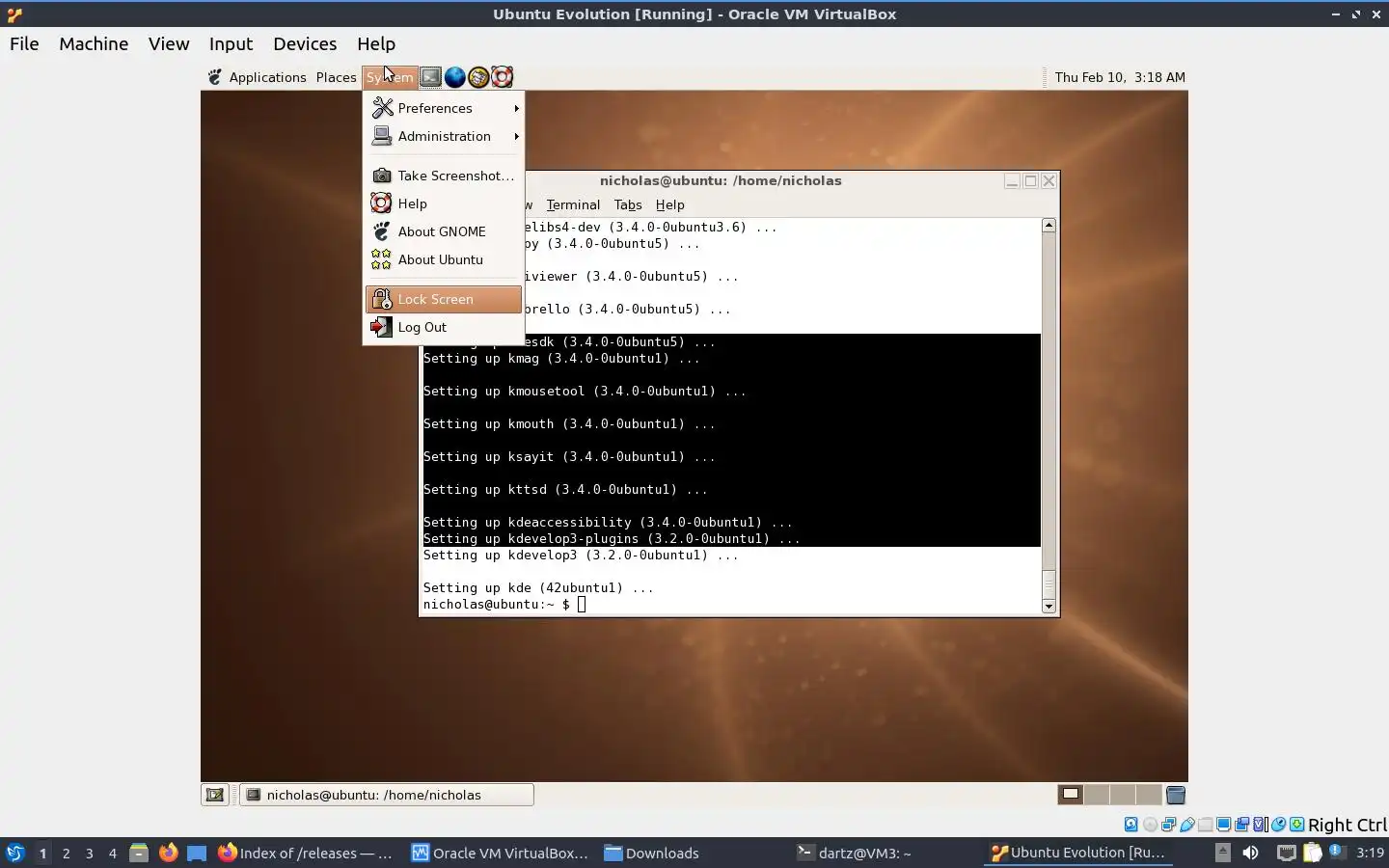The height and width of the screenshot is (868, 1389).
Task: Switch to host virtual desktop 2
Action: [x=66, y=853]
